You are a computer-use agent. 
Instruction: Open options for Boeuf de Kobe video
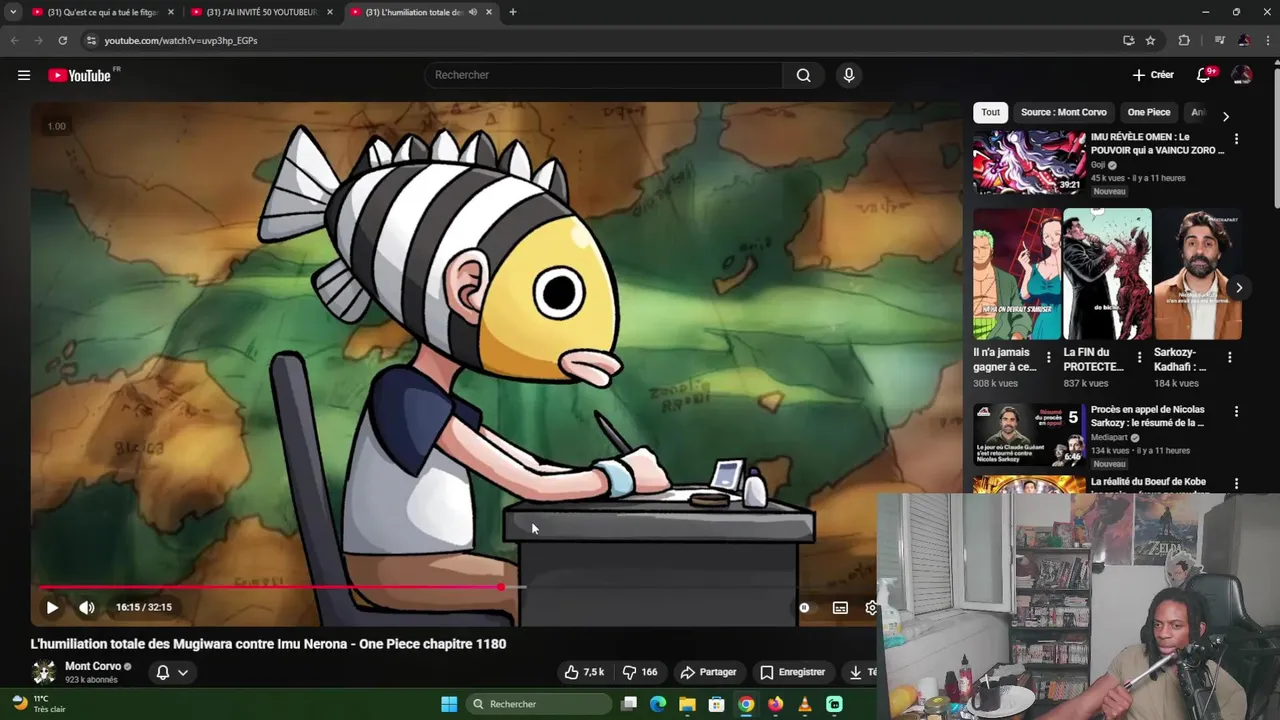click(x=1236, y=484)
